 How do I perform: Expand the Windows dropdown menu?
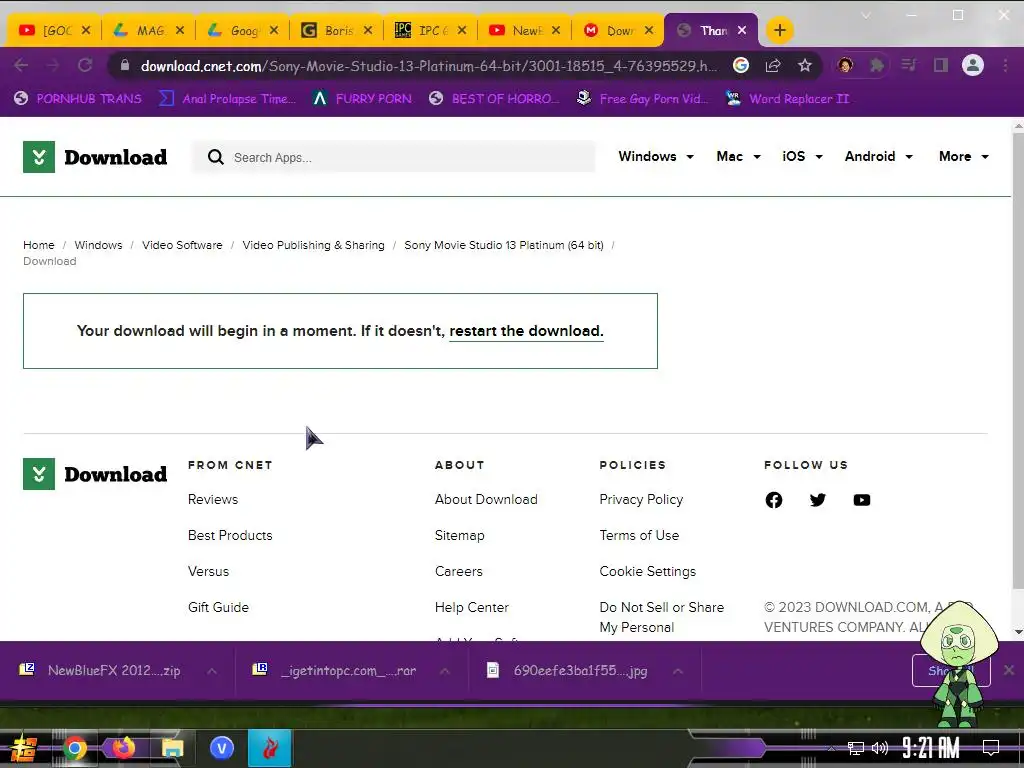(x=656, y=156)
